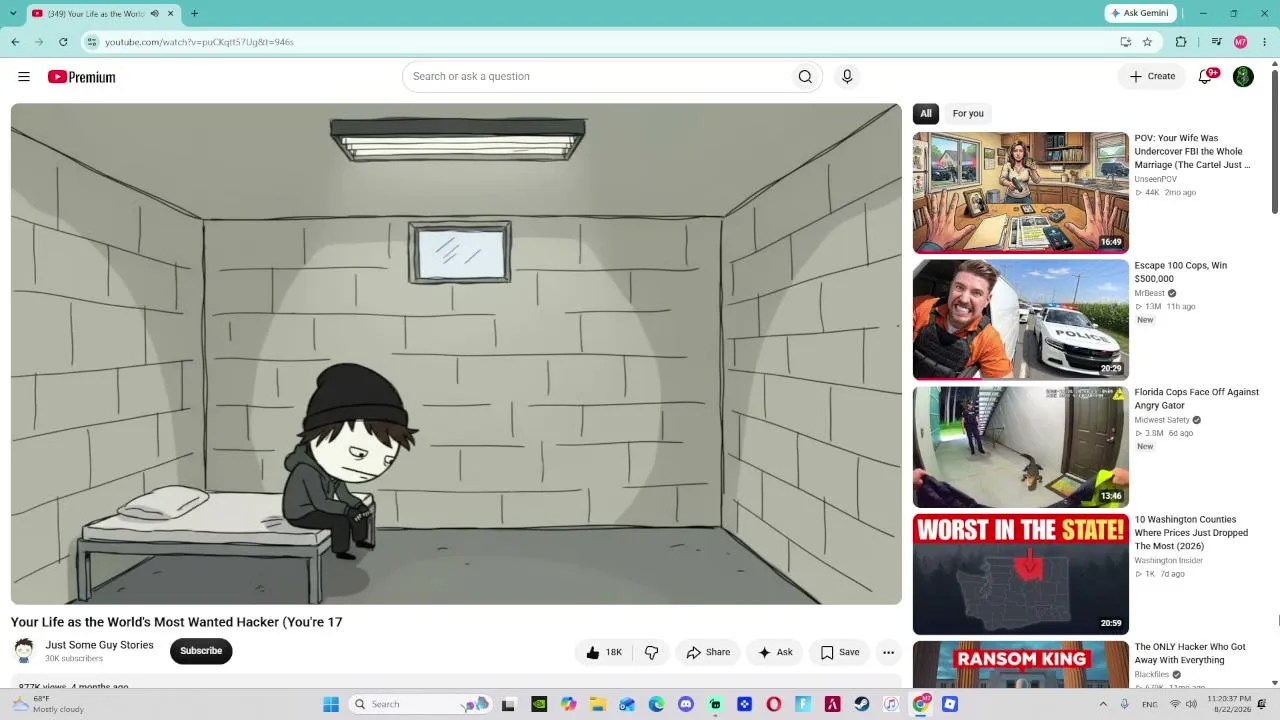Viewport: 1280px width, 720px height.
Task: Dislike the video with thumbs down
Action: pyautogui.click(x=651, y=652)
